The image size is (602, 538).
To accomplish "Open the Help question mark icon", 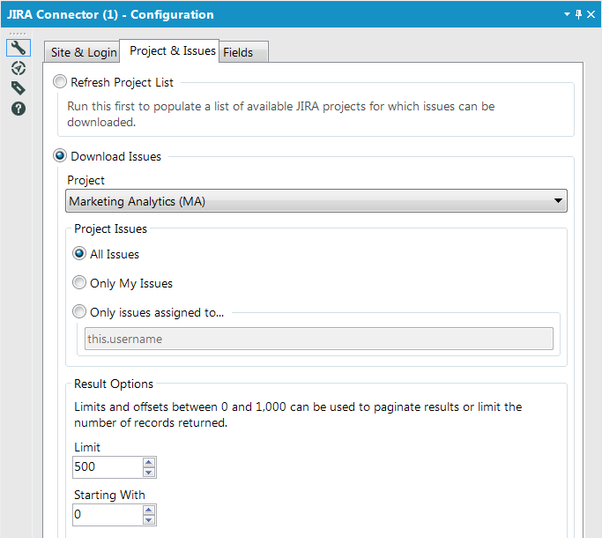I will pyautogui.click(x=18, y=108).
